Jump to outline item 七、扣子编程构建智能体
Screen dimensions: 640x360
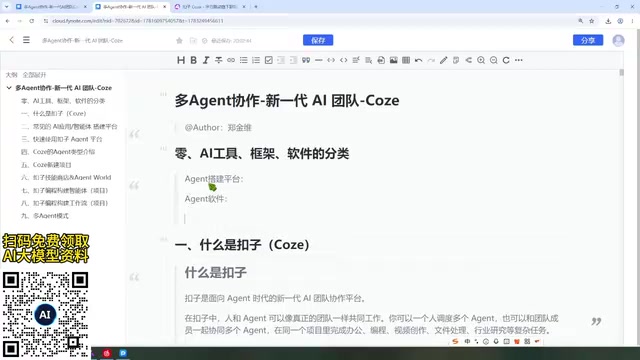(x=64, y=191)
